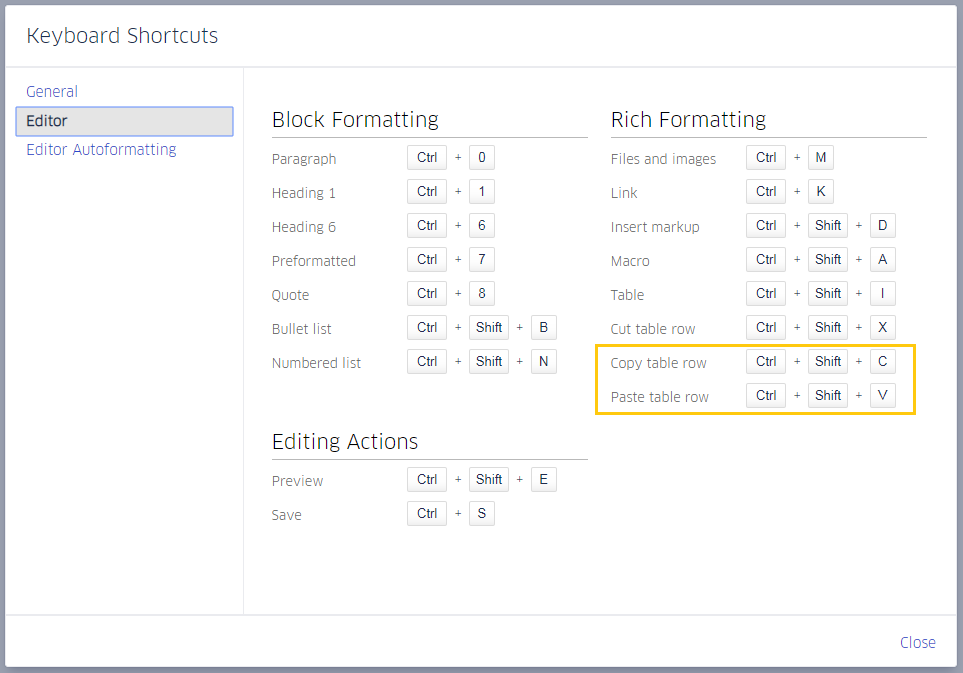Click the Ctrl key badge beside Paragraph
Viewport: 963px width, 673px height.
(x=426, y=157)
